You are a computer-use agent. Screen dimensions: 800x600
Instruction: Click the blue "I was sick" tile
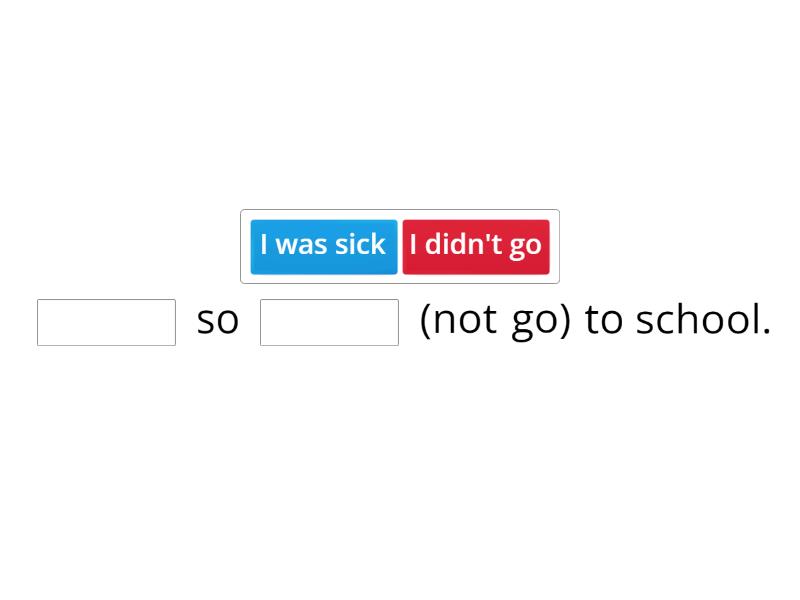pos(323,246)
